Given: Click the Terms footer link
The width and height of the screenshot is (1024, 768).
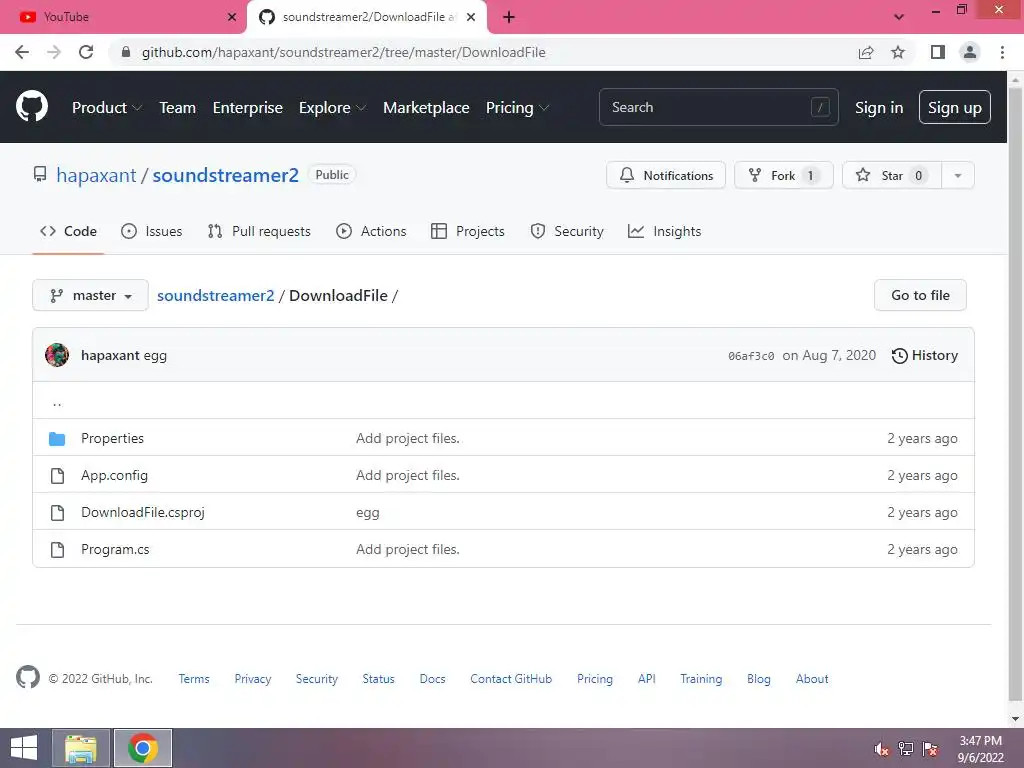Looking at the screenshot, I should pyautogui.click(x=194, y=679).
